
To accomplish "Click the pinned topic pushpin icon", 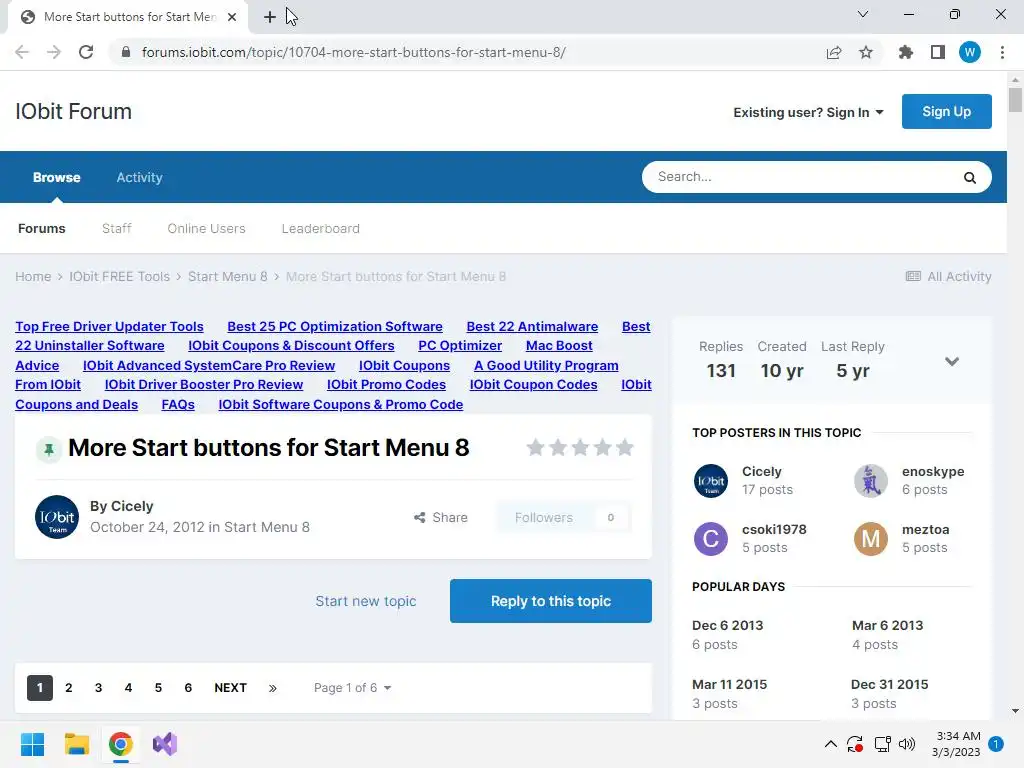I will (x=48, y=449).
